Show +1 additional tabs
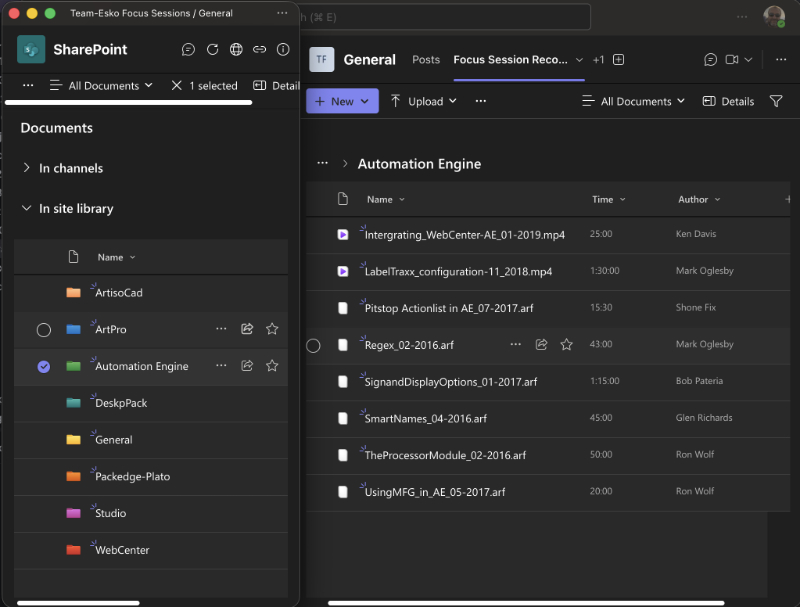This screenshot has width=800, height=607. pyautogui.click(x=598, y=60)
